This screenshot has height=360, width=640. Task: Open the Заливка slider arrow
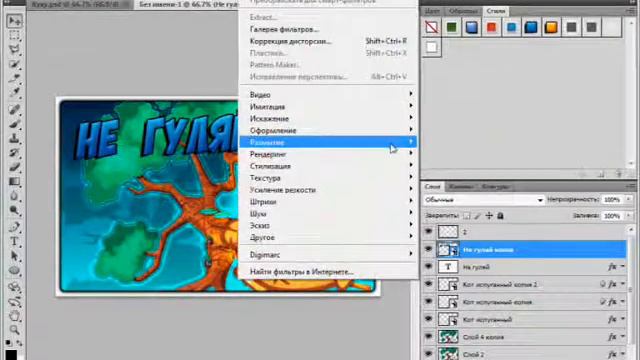(629, 216)
